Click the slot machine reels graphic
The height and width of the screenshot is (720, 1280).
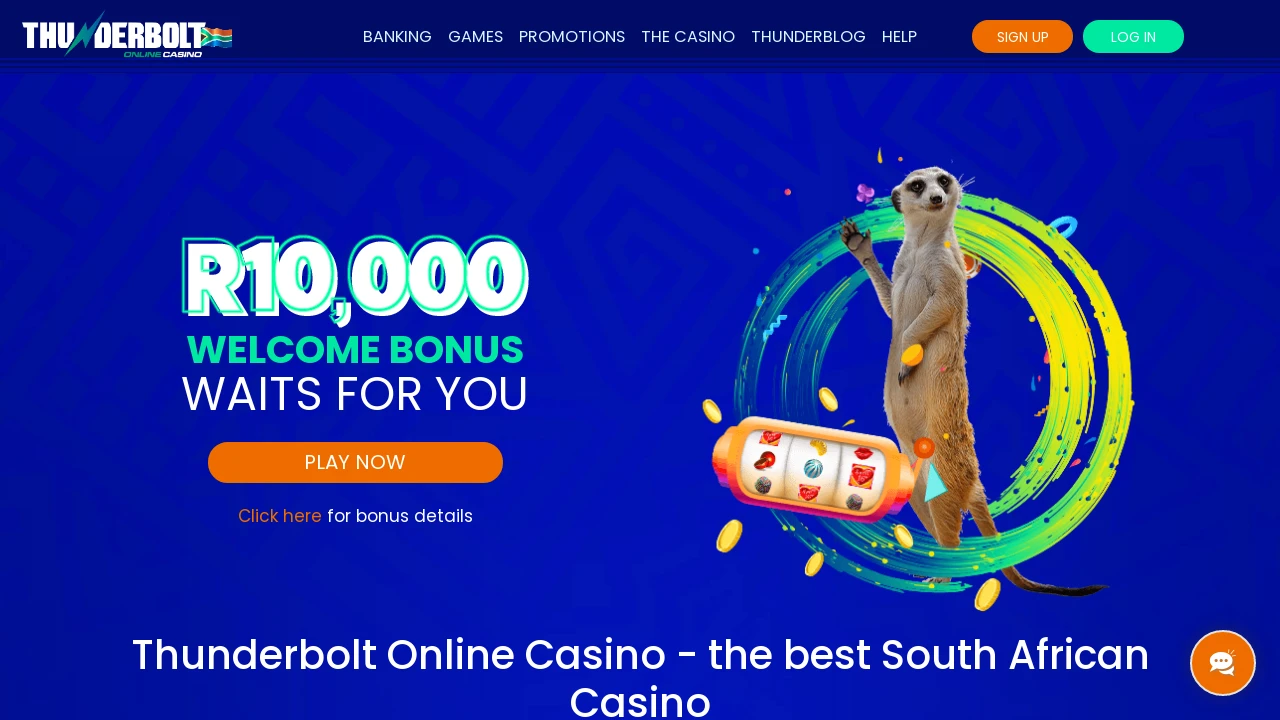[813, 470]
